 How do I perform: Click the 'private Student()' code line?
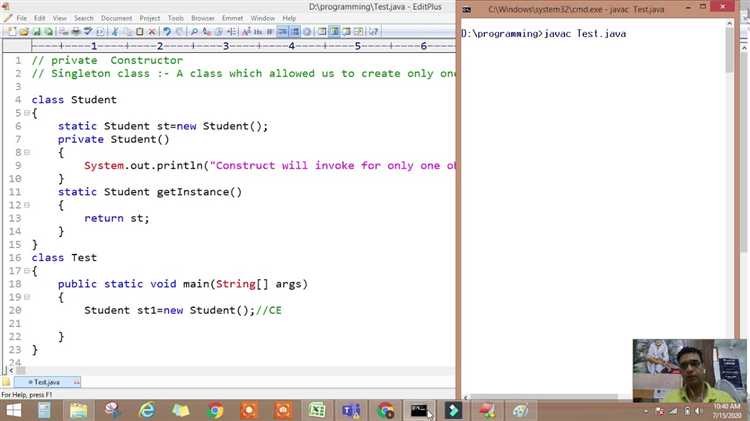coord(113,139)
